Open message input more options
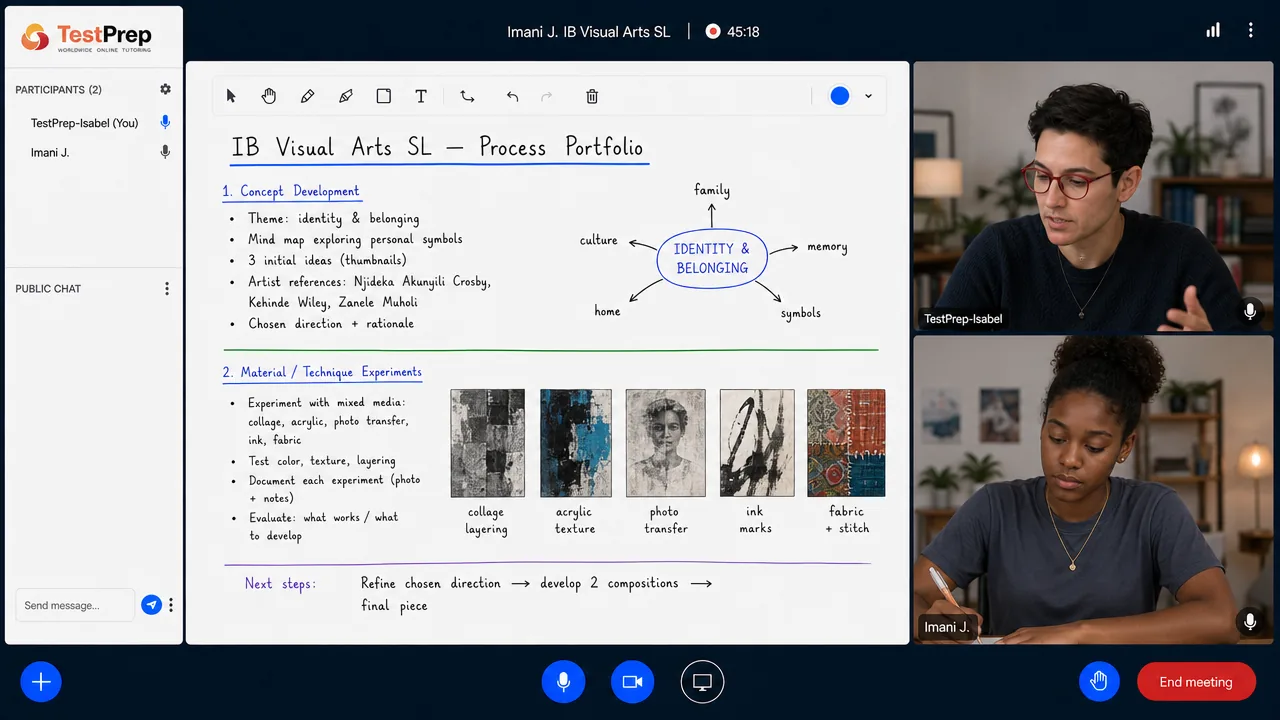This screenshot has height=720, width=1280. tap(171, 605)
